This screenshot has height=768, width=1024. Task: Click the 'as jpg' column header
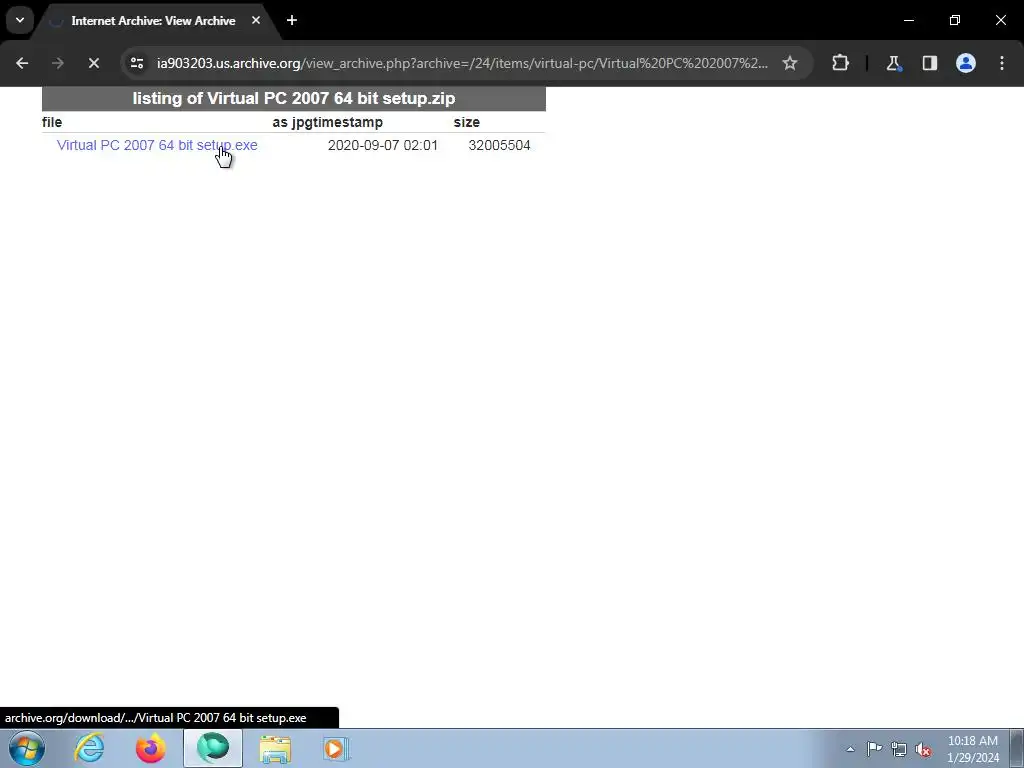point(291,122)
